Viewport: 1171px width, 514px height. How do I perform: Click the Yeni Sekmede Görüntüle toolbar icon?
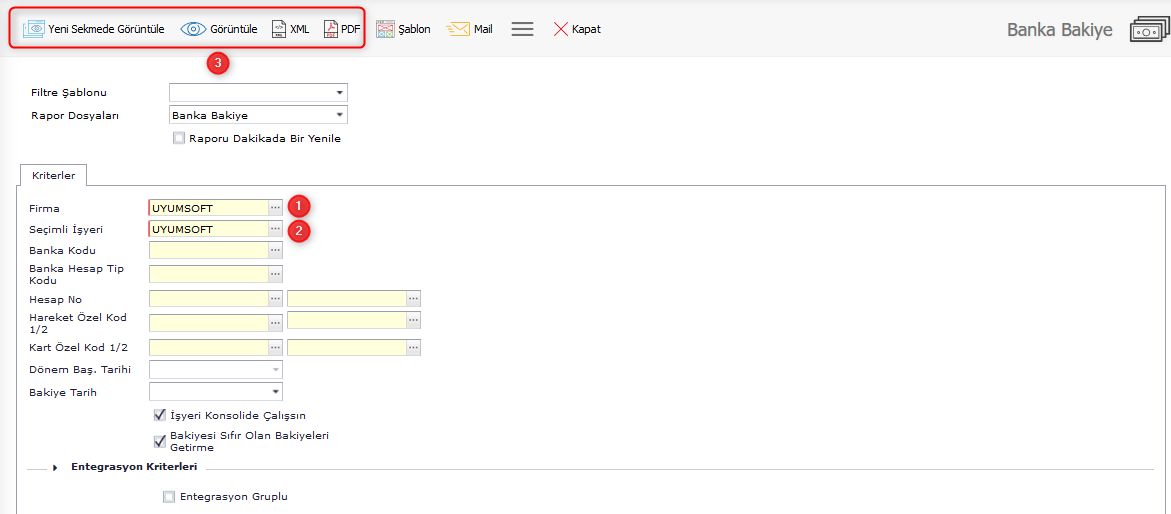(x=34, y=29)
